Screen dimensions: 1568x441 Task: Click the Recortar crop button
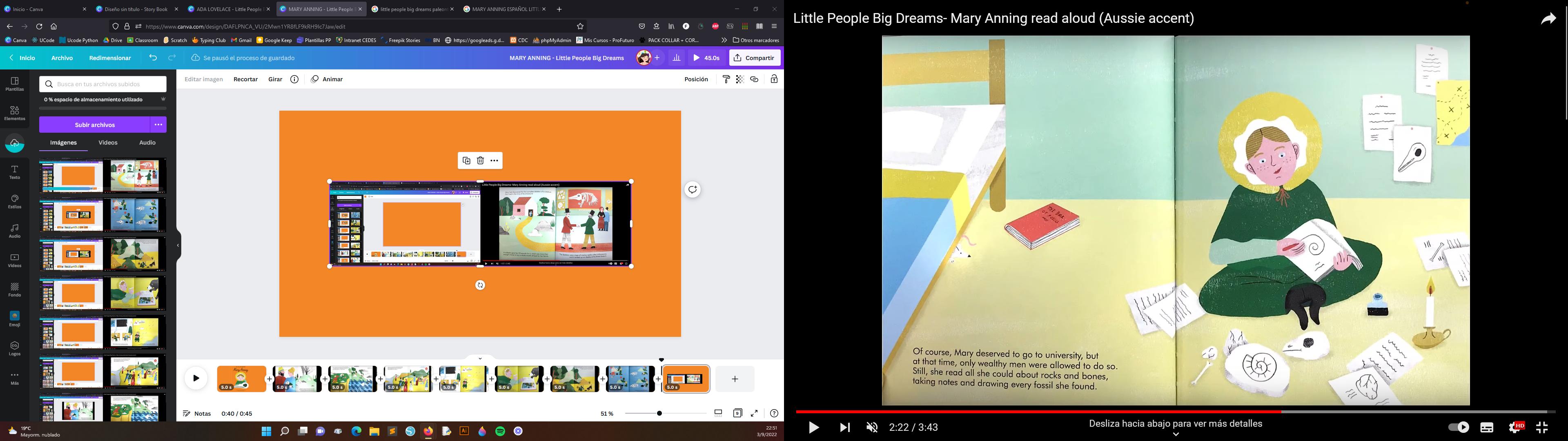click(x=246, y=79)
